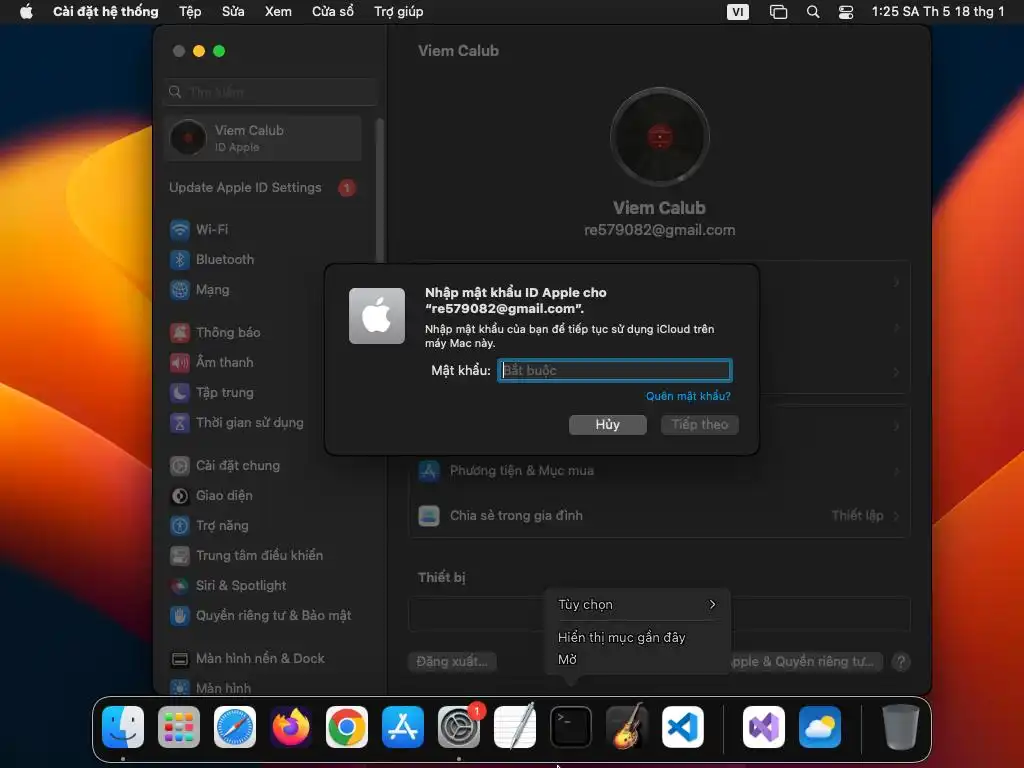Click System Settings icon in Dock
The width and height of the screenshot is (1024, 768).
(x=459, y=727)
